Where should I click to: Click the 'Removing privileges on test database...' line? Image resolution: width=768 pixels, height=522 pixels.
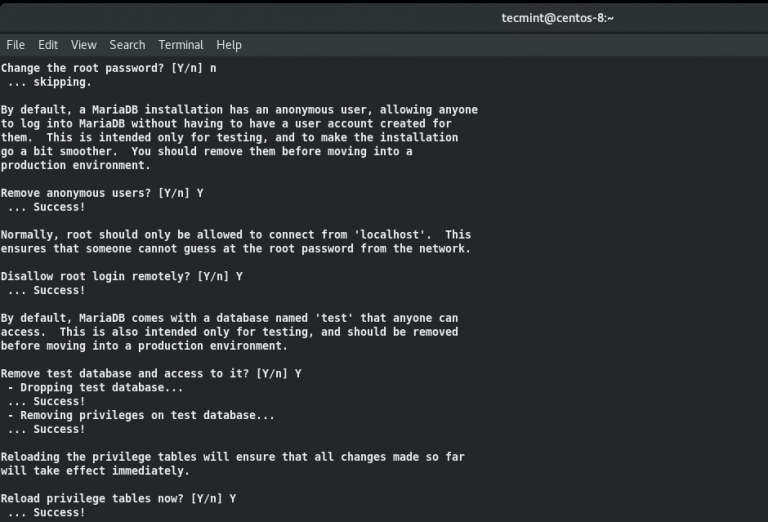click(140, 415)
